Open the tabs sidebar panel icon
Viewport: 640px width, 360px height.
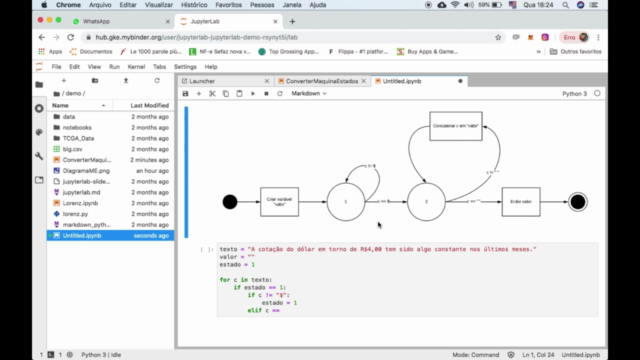coord(39,180)
